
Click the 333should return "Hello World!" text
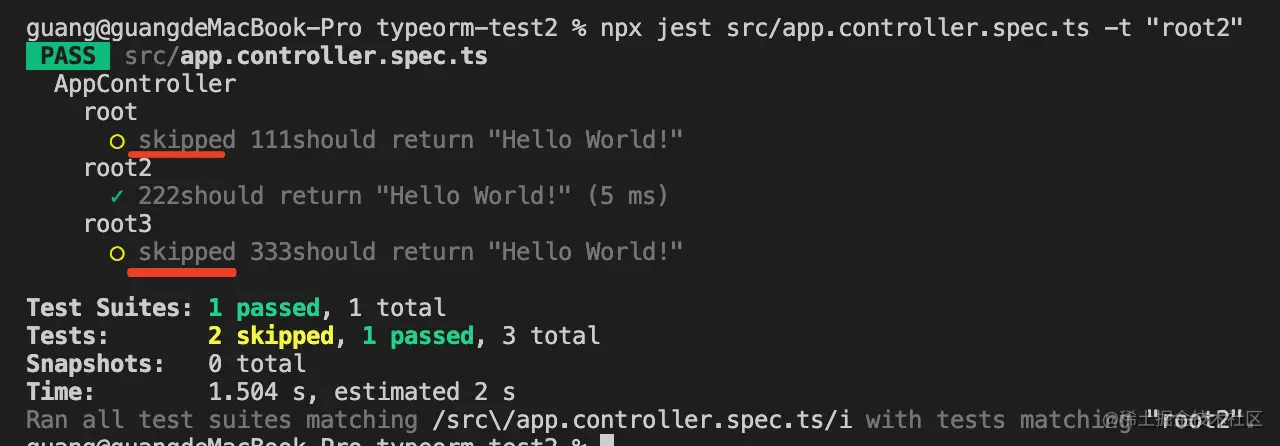(x=466, y=252)
